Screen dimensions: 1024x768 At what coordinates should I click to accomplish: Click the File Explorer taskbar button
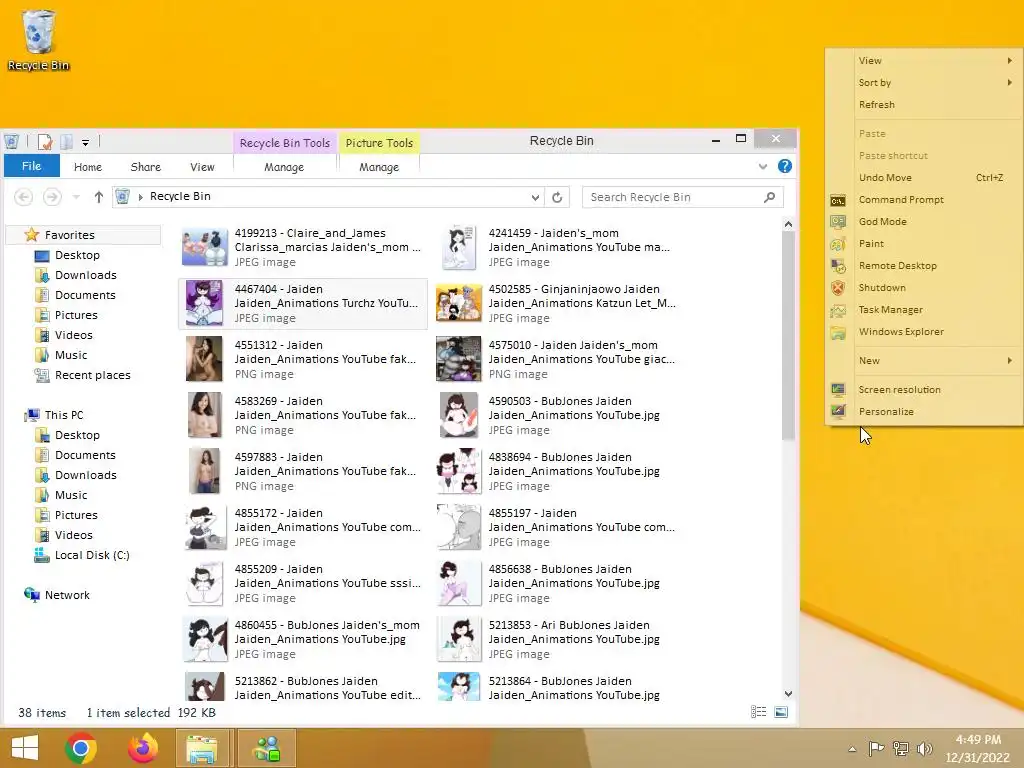coord(202,748)
